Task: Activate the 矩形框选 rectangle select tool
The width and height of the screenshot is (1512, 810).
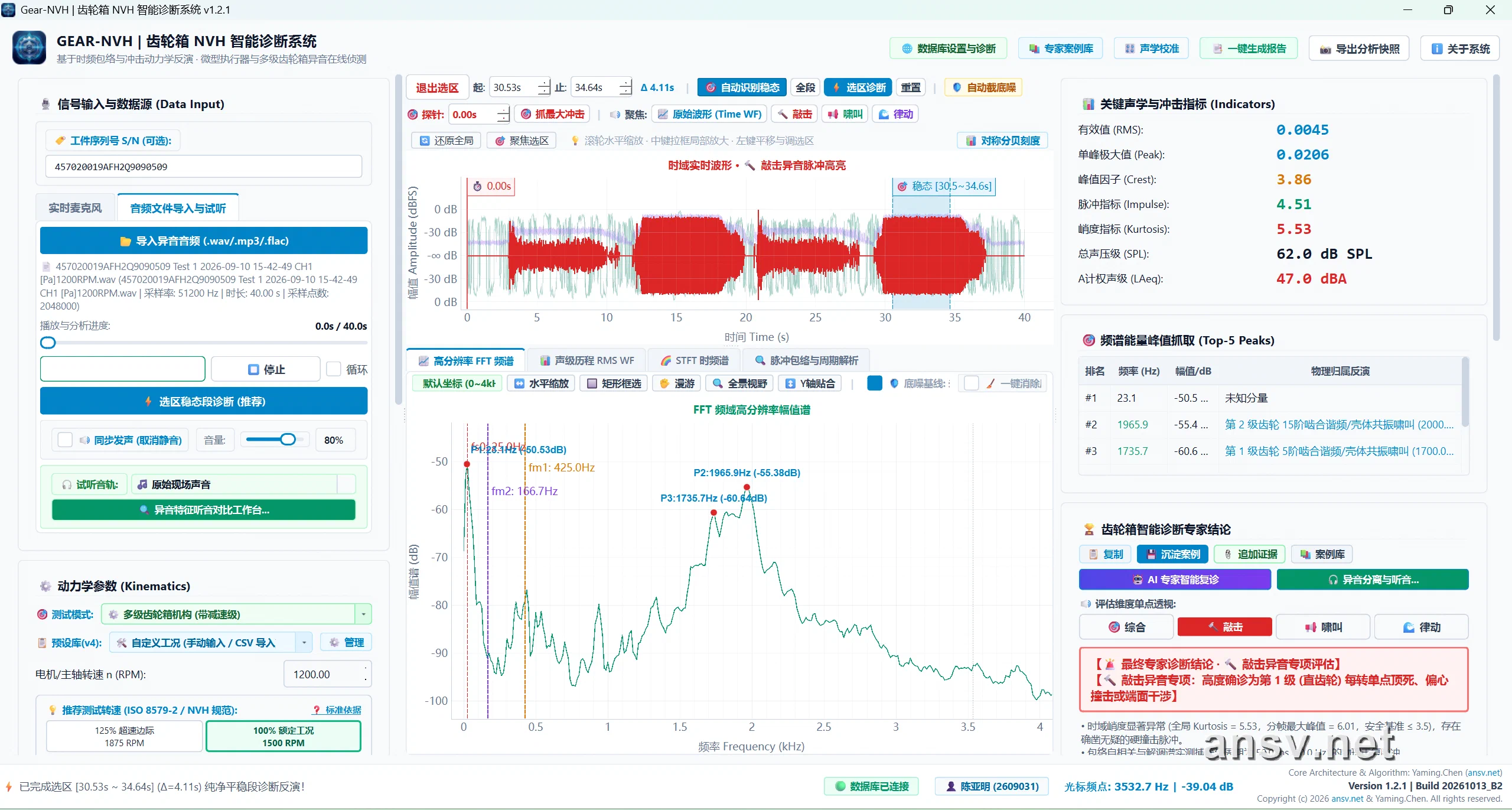Action: click(x=614, y=383)
